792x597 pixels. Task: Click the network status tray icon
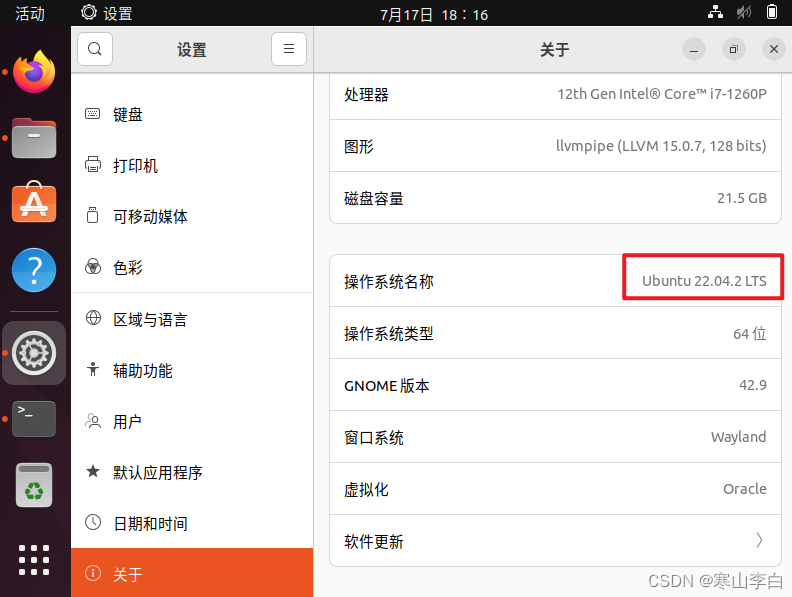[x=715, y=12]
